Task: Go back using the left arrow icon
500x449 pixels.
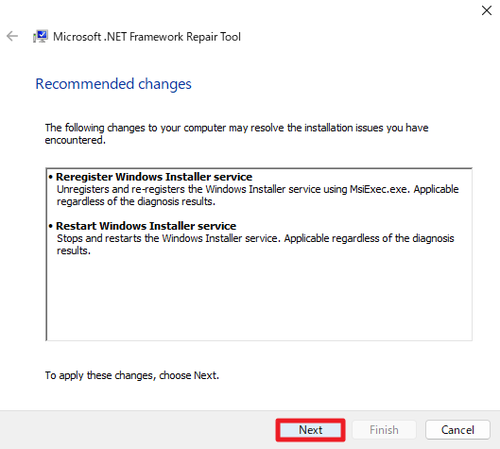Action: [x=12, y=36]
